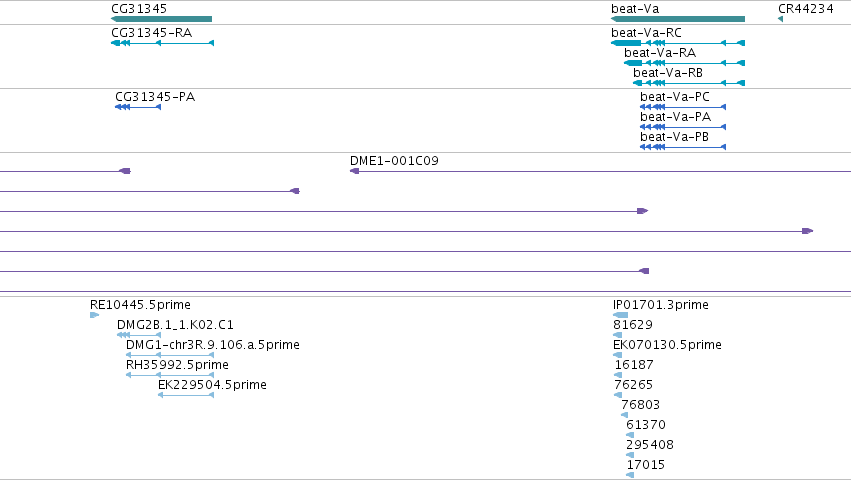Click the EK070130.5prime EST marker
Image resolution: width=851 pixels, height=480 pixels.
coord(618,355)
